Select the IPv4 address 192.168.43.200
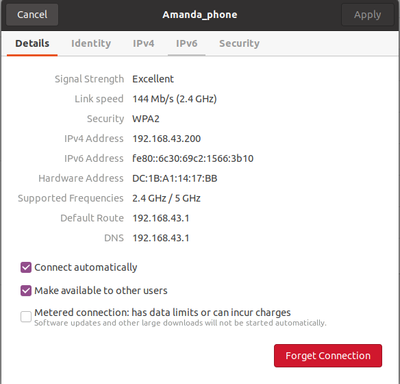The width and height of the screenshot is (400, 384). pyautogui.click(x=167, y=139)
